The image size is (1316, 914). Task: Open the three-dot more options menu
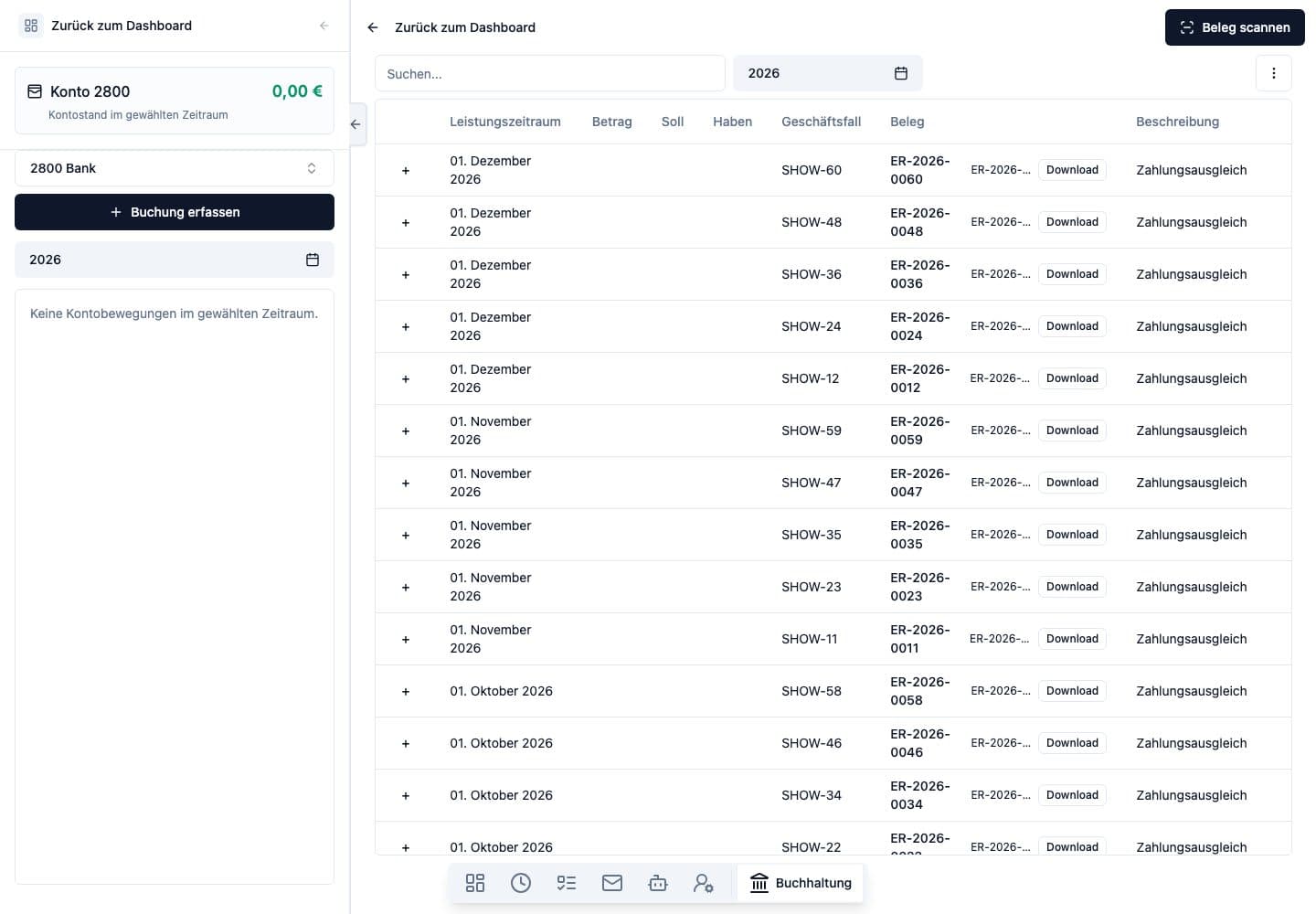coord(1274,73)
